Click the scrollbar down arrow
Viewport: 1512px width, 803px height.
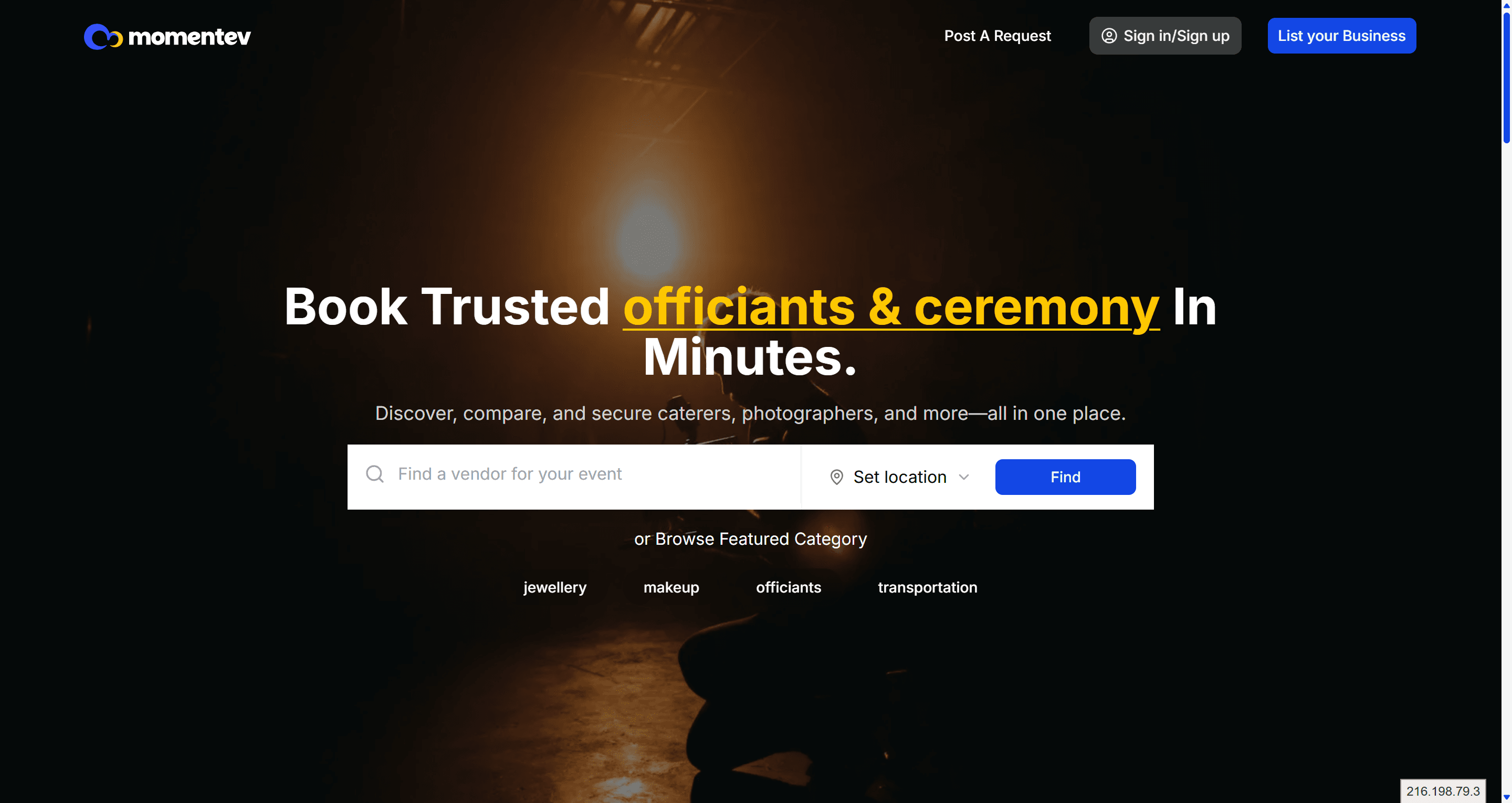(1506, 797)
